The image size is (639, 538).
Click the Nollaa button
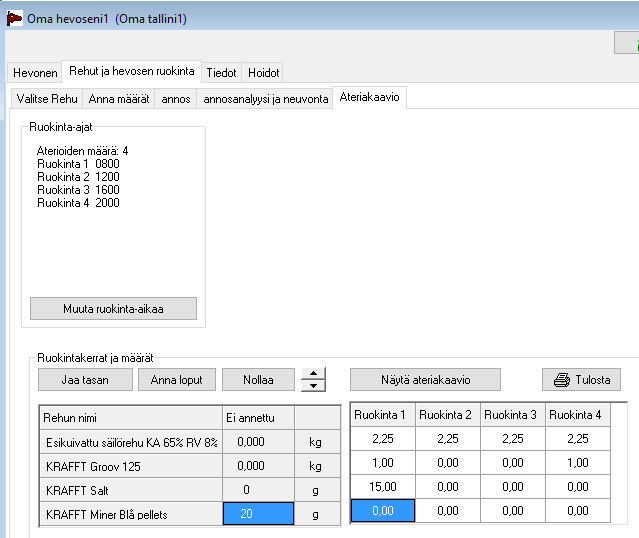257,380
